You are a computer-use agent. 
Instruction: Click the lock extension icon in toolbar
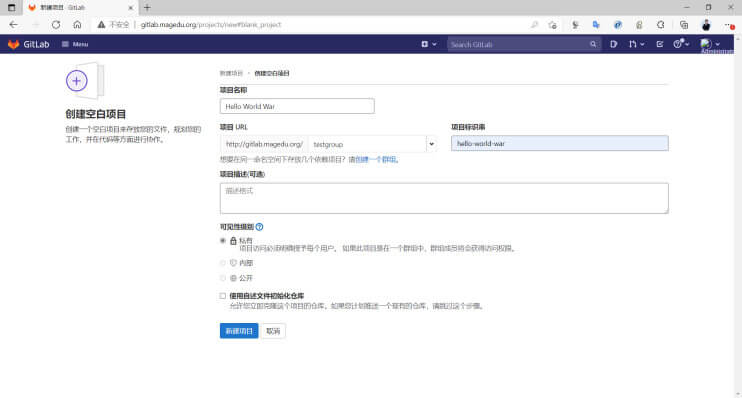639,25
